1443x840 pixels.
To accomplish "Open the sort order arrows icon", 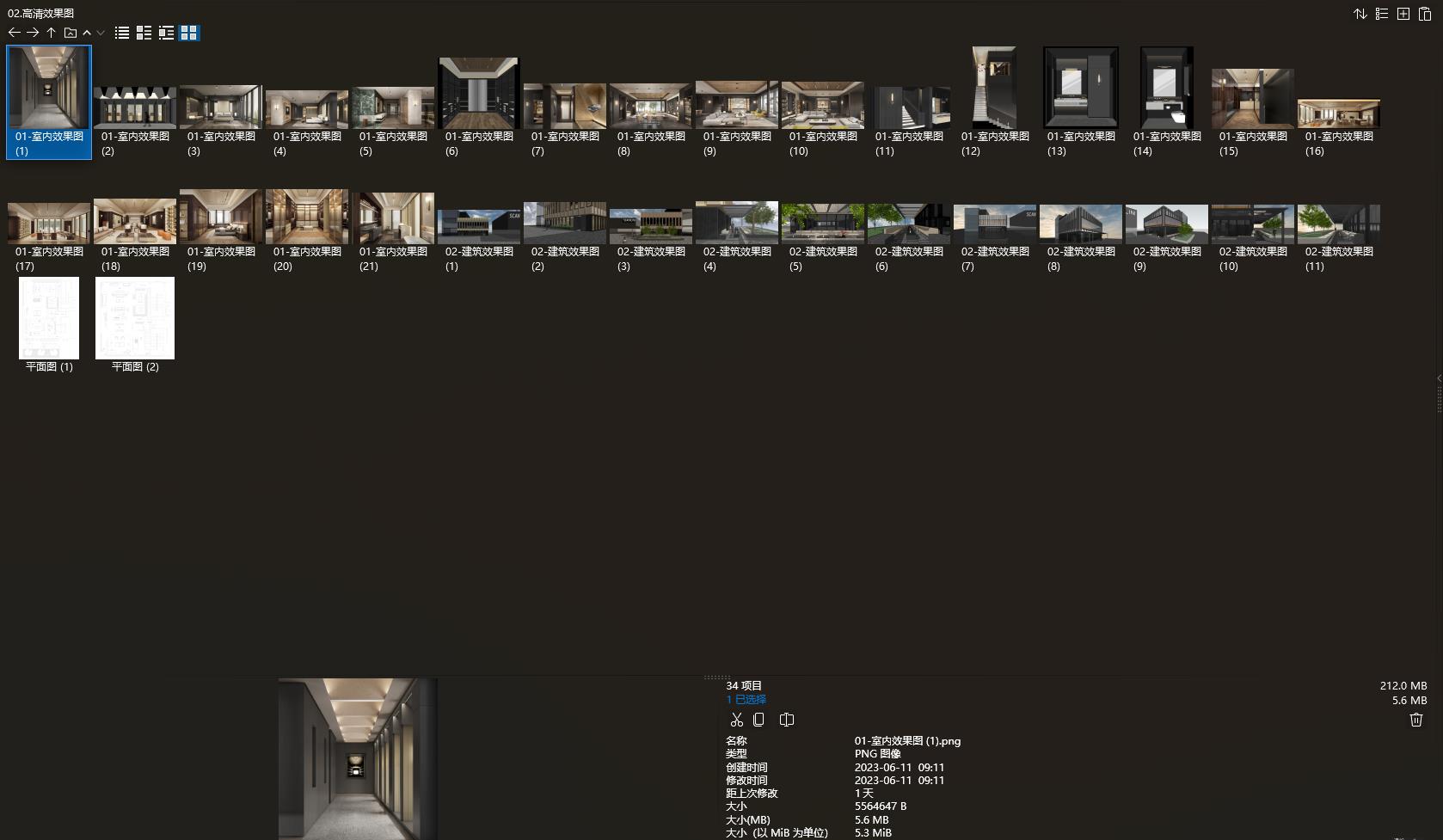I will [x=1360, y=14].
